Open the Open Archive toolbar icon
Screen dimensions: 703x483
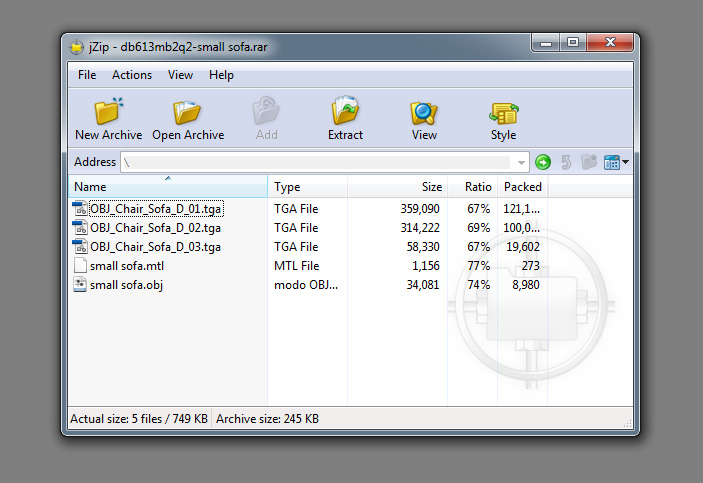pos(187,112)
